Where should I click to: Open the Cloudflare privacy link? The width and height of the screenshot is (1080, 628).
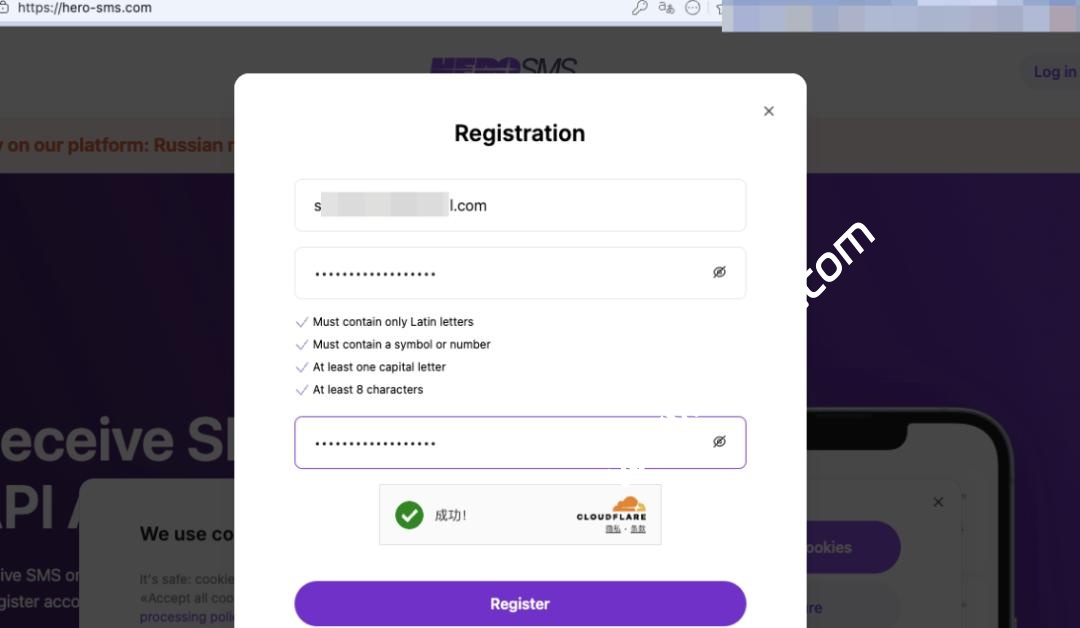[612, 529]
